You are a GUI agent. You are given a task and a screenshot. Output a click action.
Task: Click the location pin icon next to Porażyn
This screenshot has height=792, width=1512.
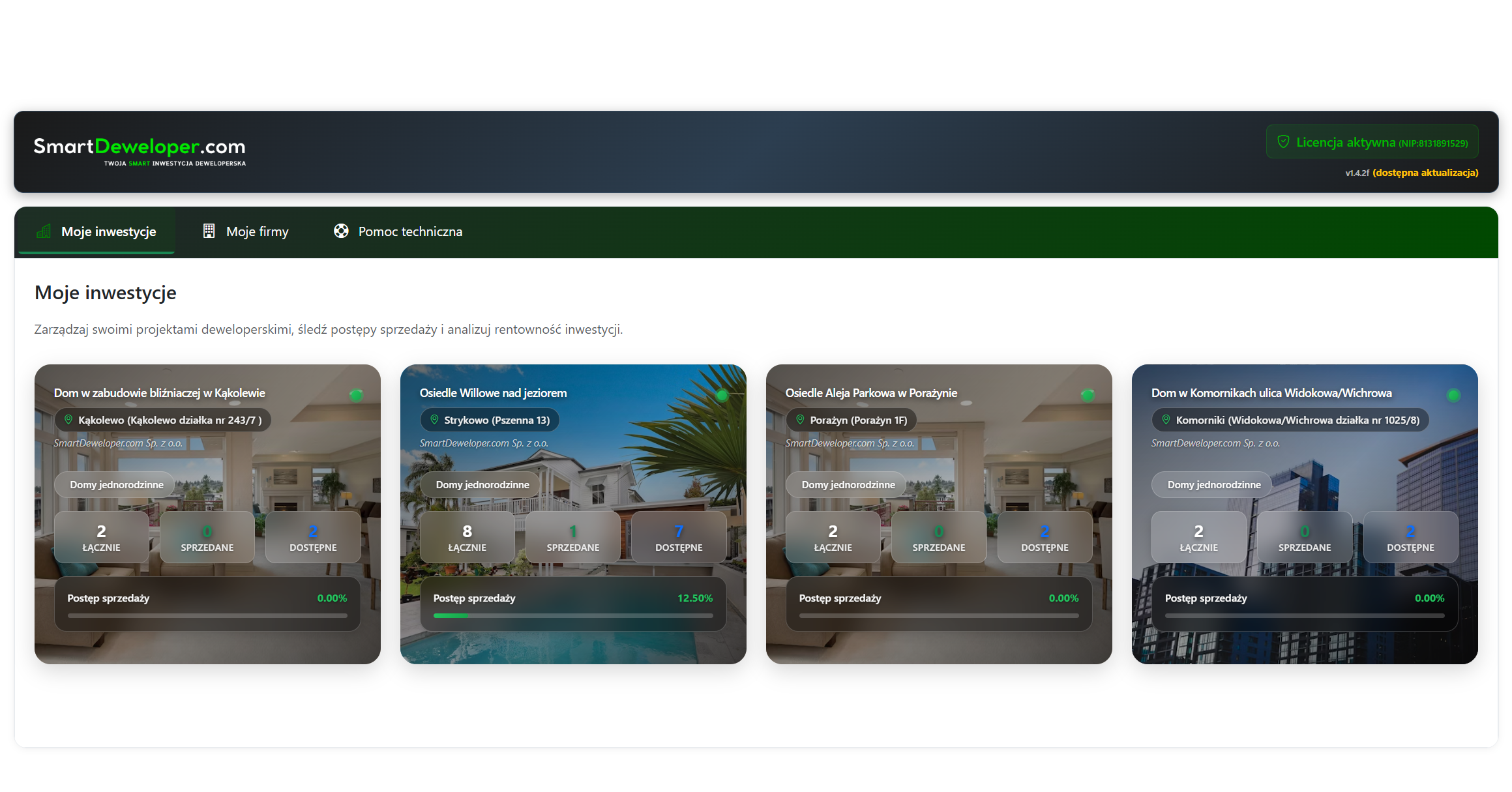tap(800, 420)
